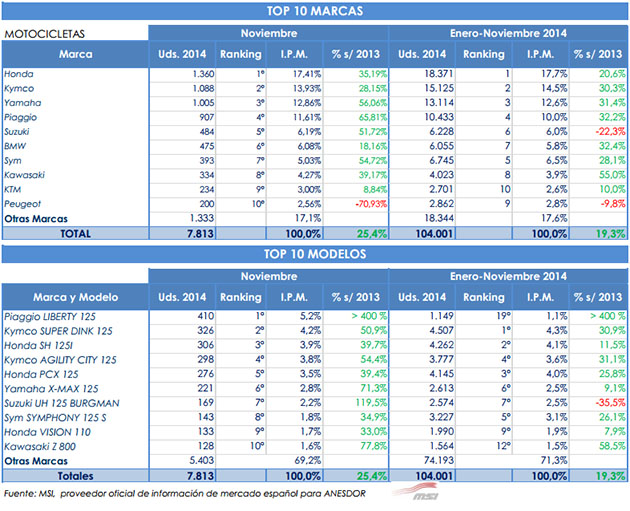630x511 pixels.
Task: Click Noviembre header in models table
Action: (x=269, y=276)
